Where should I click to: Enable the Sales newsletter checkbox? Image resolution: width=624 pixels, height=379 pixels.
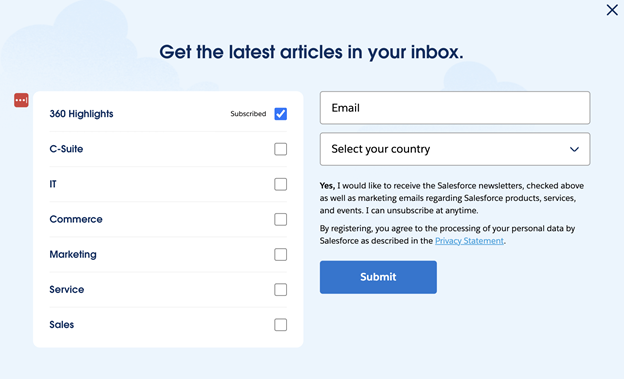(281, 325)
